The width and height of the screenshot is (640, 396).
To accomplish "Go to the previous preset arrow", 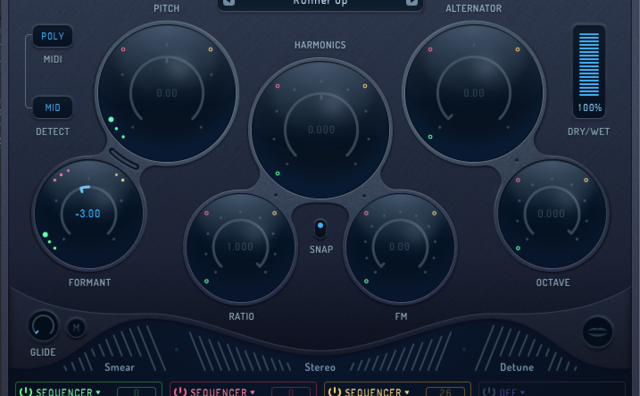I will pyautogui.click(x=229, y=2).
